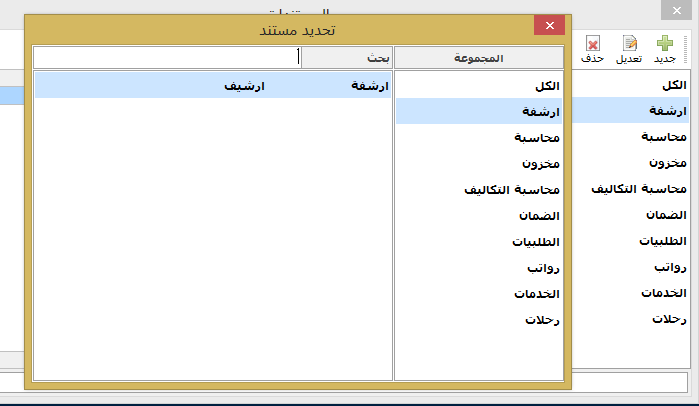The width and height of the screenshot is (699, 406).
Task: Select الخدمات in the dialog group list
Action: click(x=479, y=294)
